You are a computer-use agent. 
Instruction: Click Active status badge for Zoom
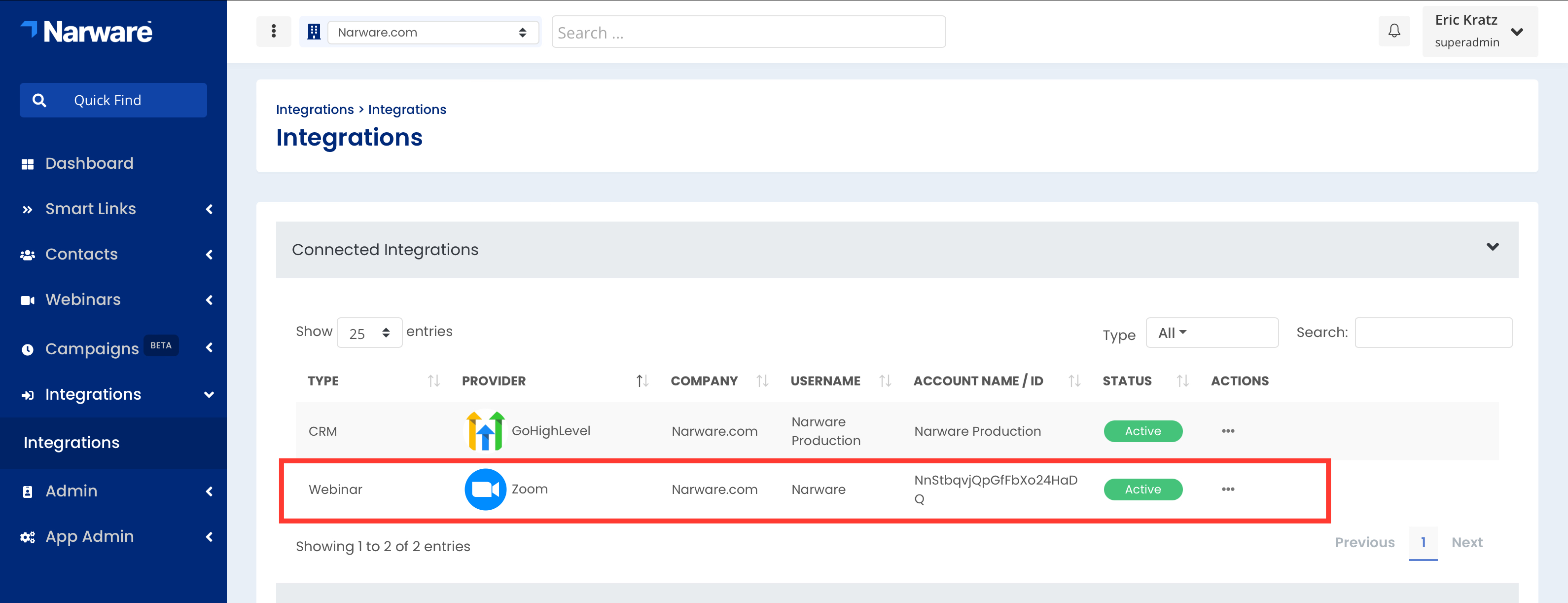(1142, 490)
